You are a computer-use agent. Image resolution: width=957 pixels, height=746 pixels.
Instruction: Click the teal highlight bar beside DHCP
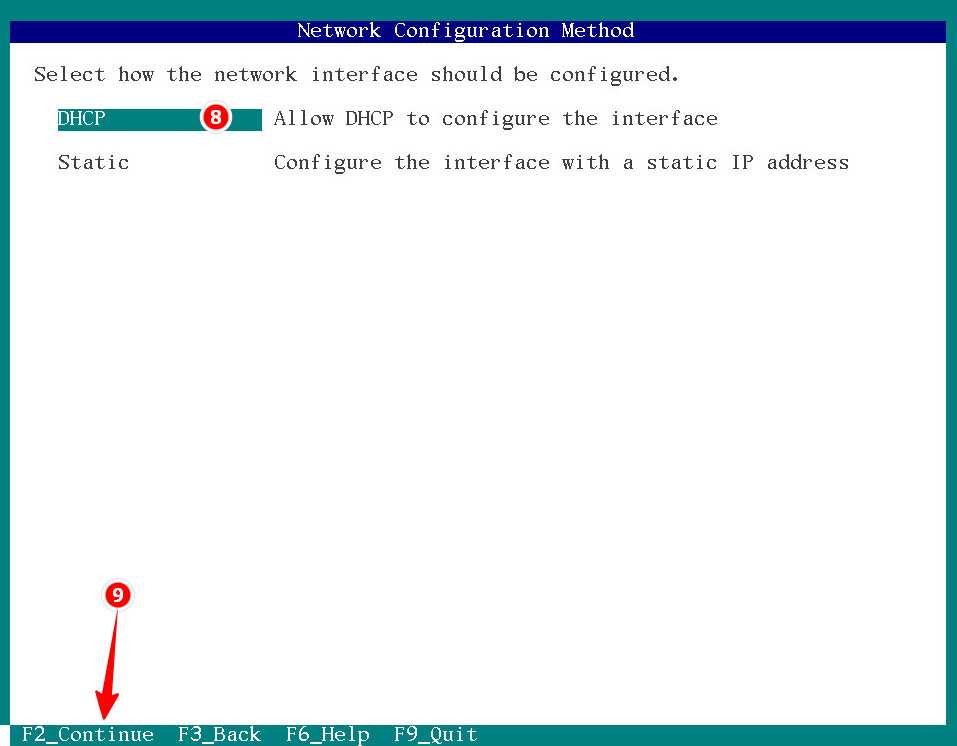pyautogui.click(x=159, y=119)
